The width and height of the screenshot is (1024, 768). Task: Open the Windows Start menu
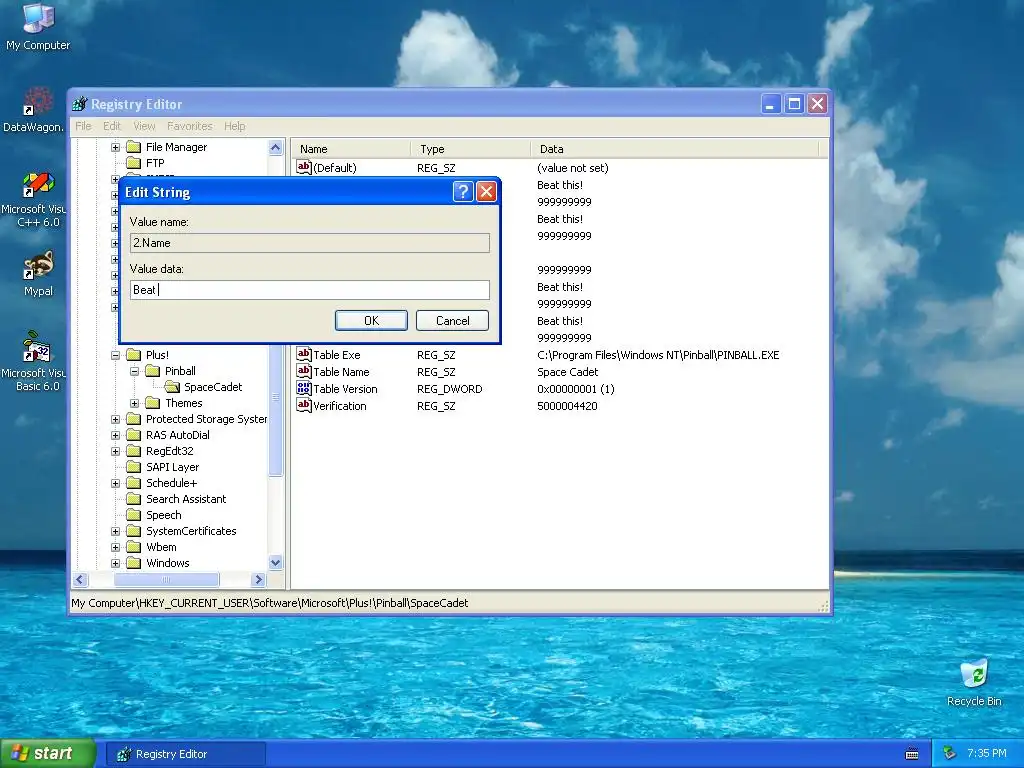pyautogui.click(x=48, y=754)
